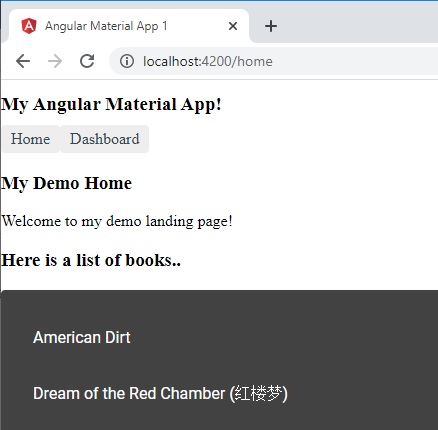
Task: Reload the page with refresh icon
Action: click(x=87, y=61)
